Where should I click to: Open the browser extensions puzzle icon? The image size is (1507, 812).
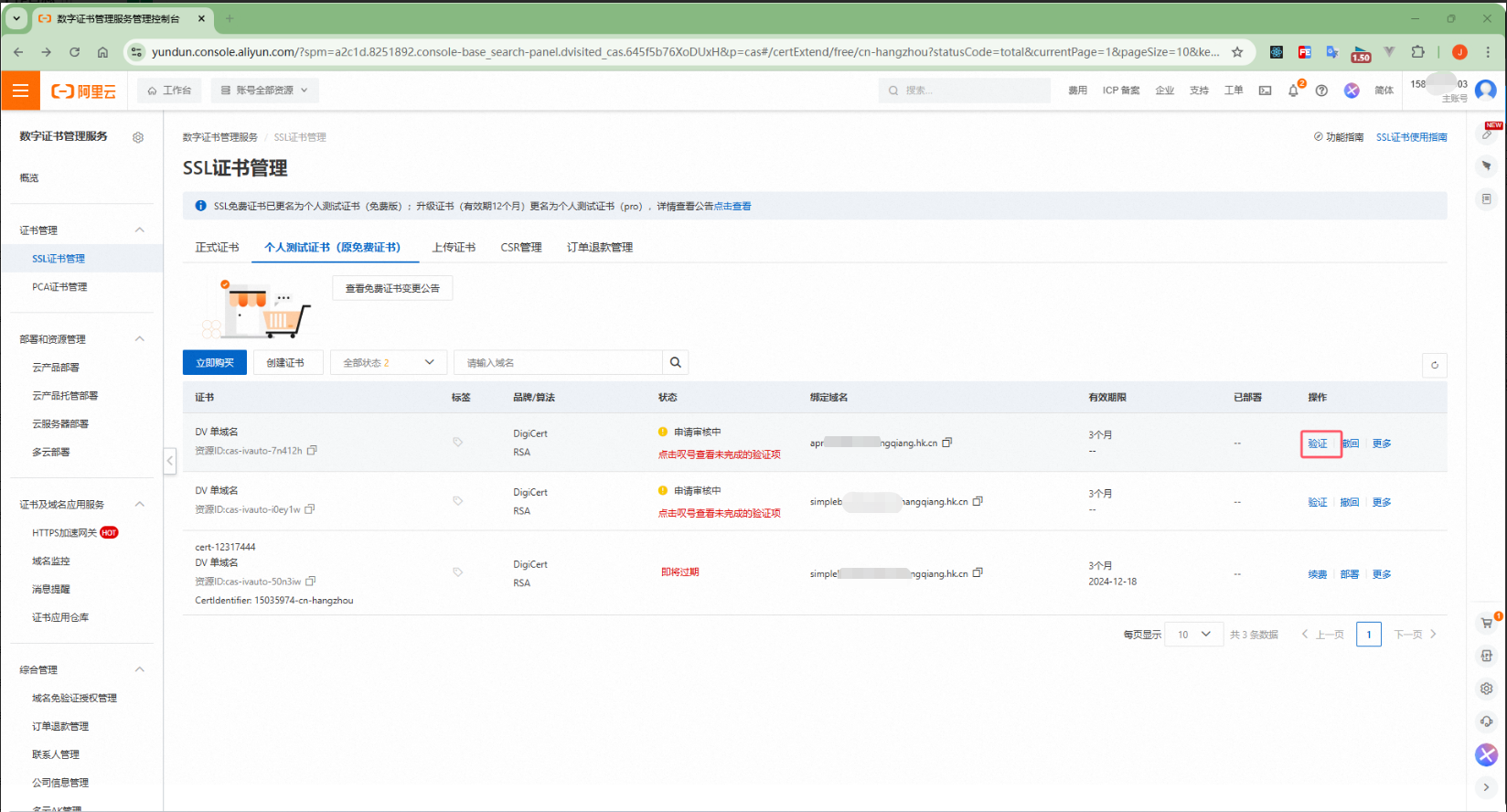coord(1417,52)
